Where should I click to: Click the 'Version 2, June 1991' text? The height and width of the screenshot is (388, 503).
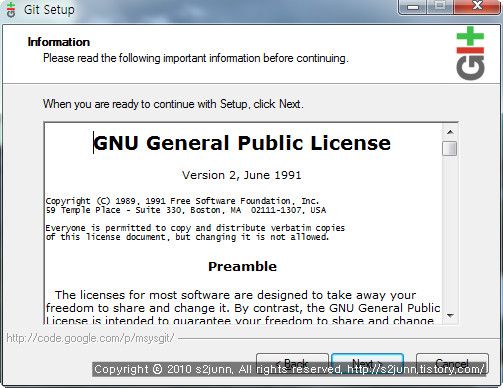(242, 175)
